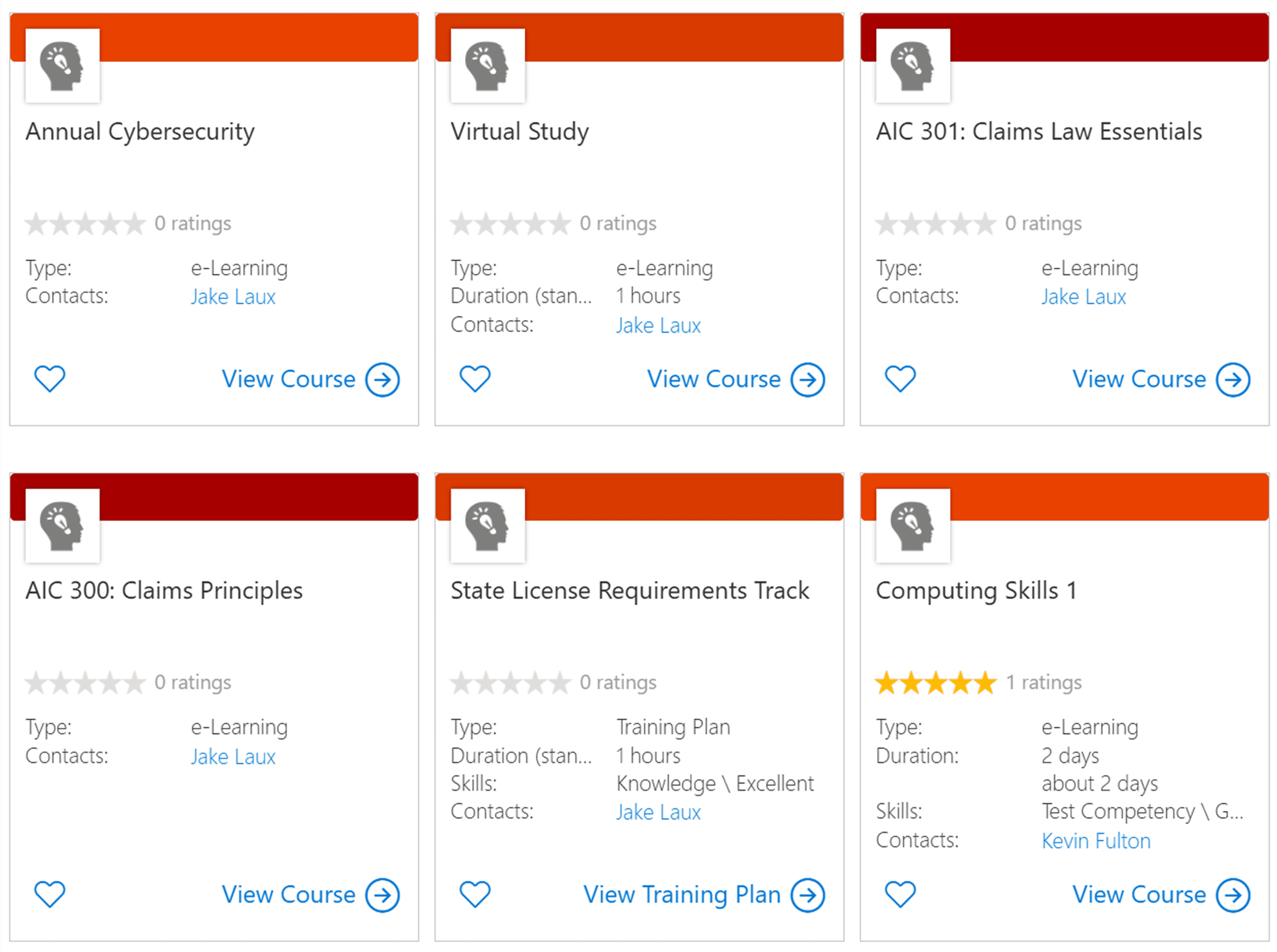Open View Course for AIC 301
Screen dimensions: 1277x952
pos(1139,379)
